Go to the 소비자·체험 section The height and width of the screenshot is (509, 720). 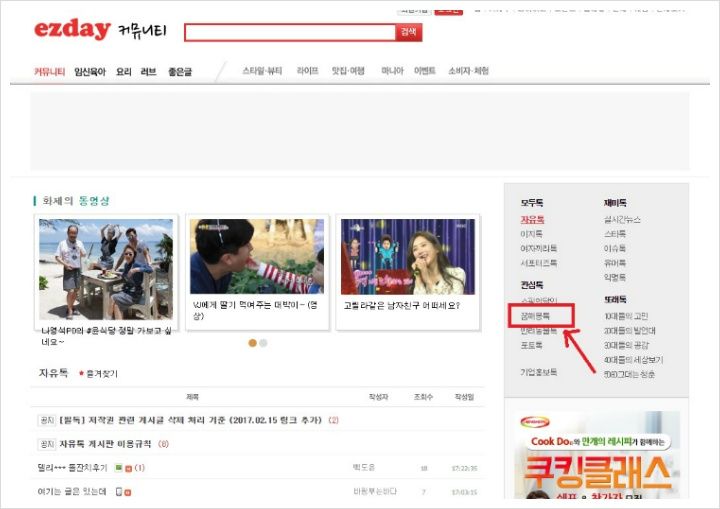point(468,71)
